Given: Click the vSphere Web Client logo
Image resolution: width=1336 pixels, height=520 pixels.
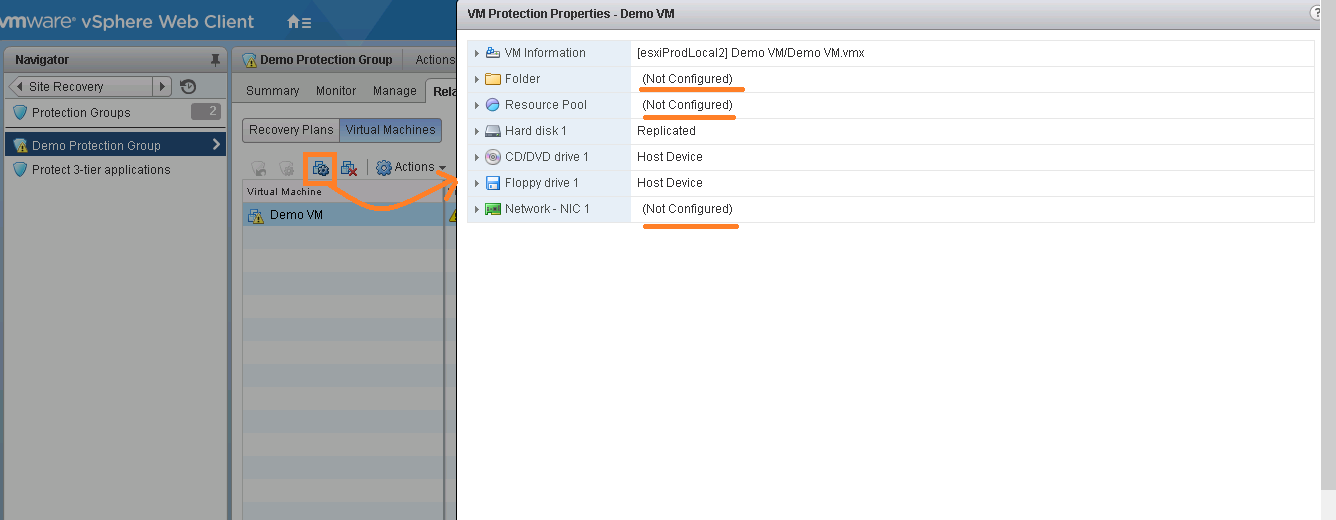Looking at the screenshot, I should [x=127, y=21].
